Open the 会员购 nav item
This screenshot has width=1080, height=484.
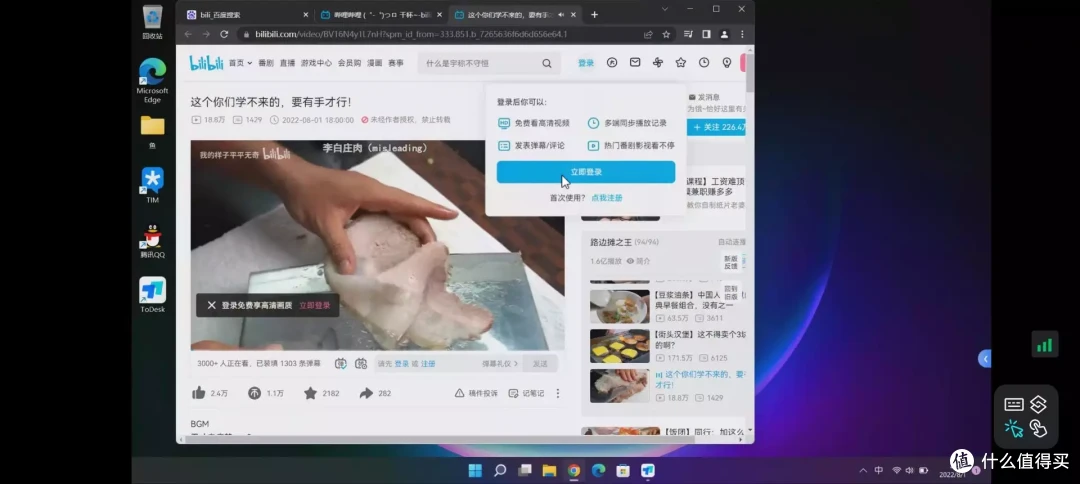point(349,63)
